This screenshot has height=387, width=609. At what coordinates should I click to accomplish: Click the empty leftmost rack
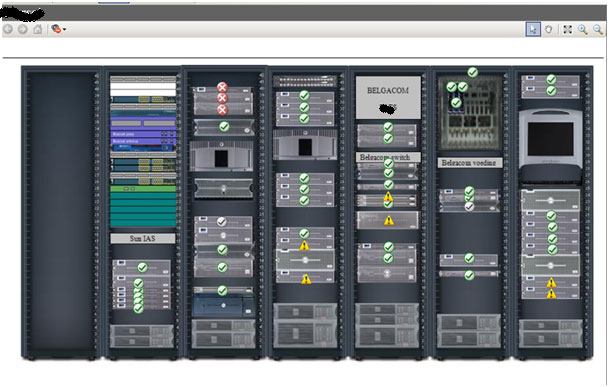(x=61, y=212)
